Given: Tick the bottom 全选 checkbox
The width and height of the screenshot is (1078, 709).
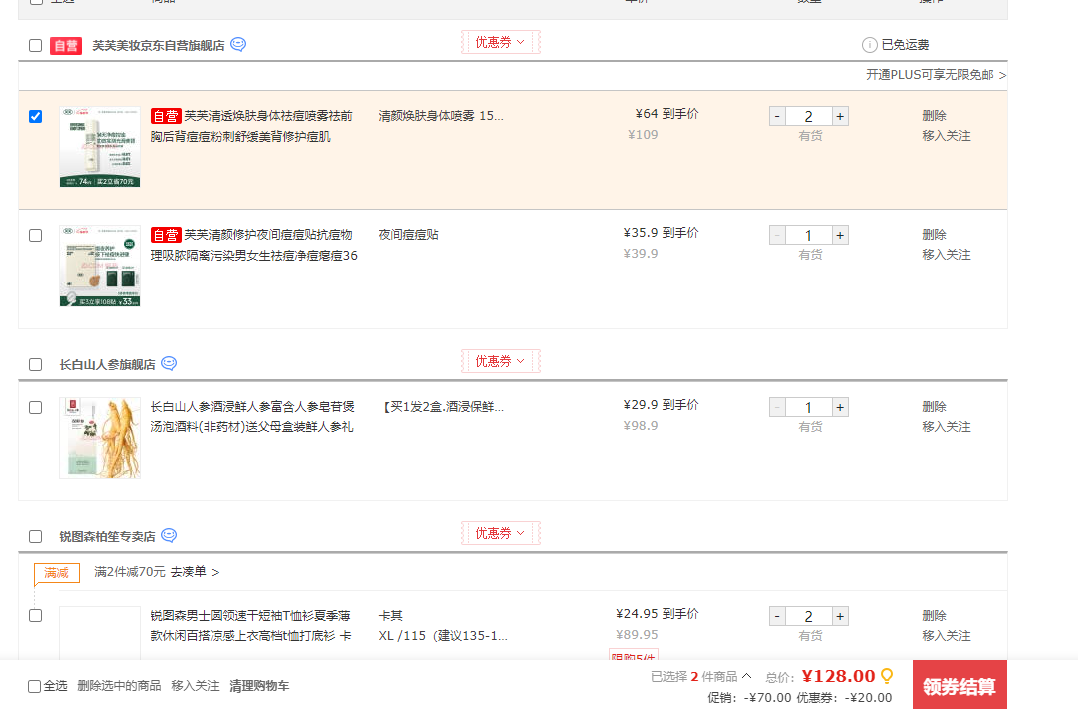Looking at the screenshot, I should (34, 686).
